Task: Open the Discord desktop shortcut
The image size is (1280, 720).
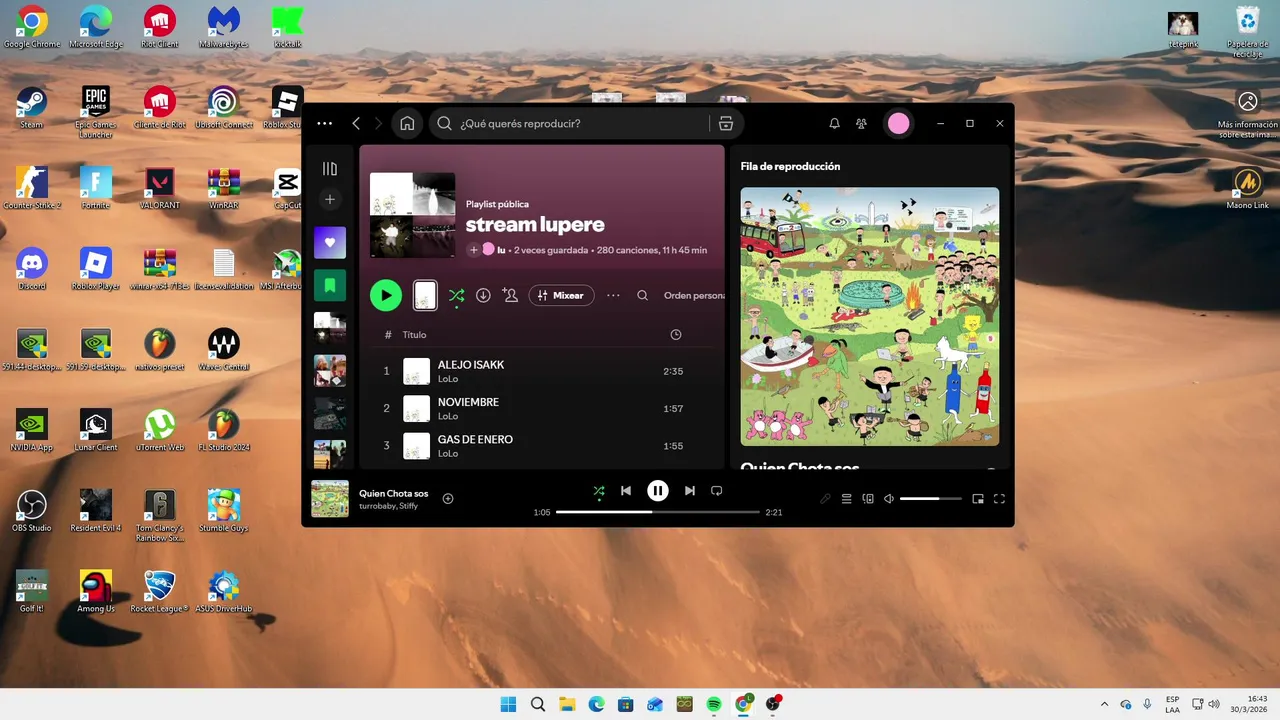Action: [x=31, y=269]
